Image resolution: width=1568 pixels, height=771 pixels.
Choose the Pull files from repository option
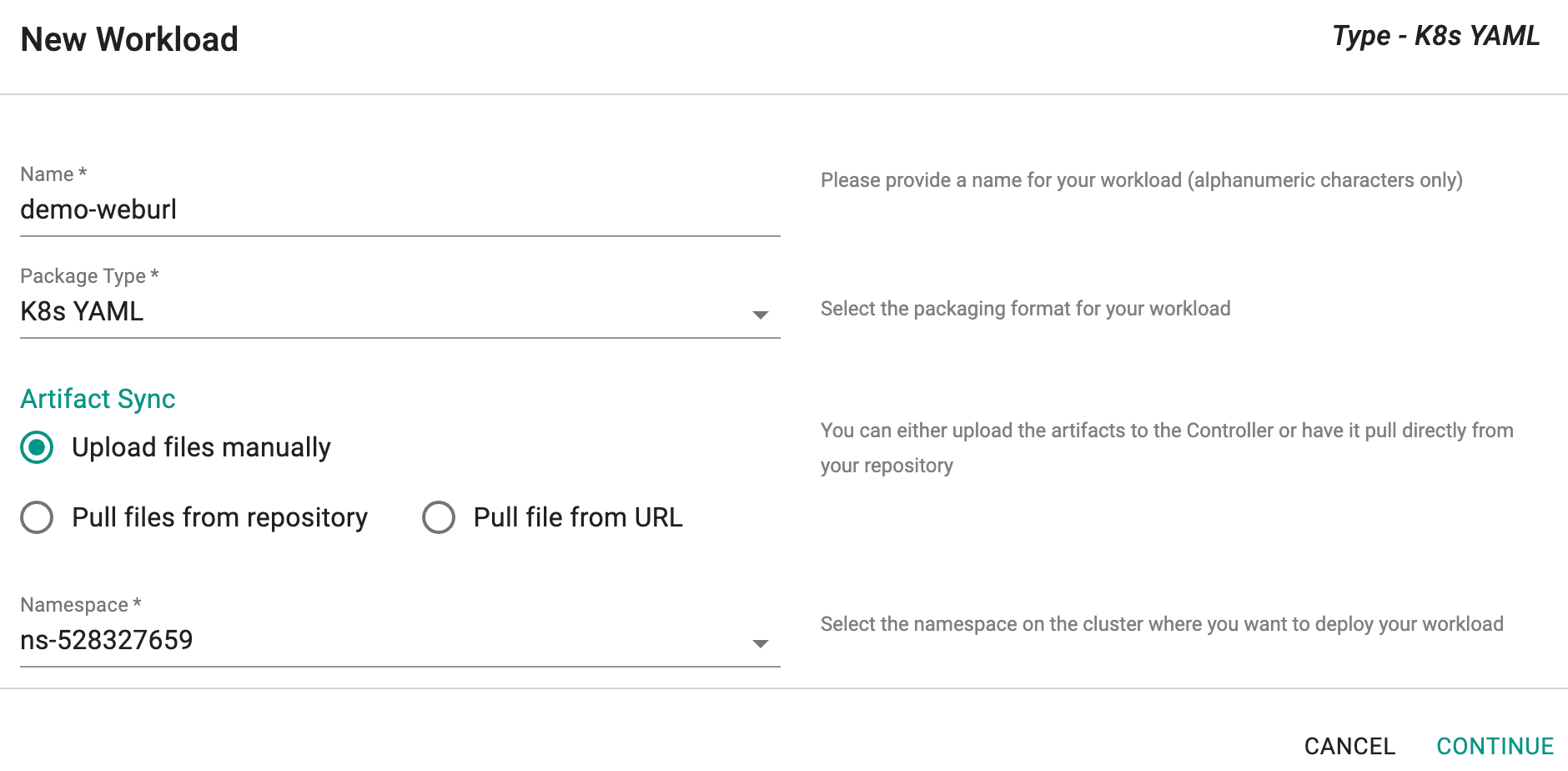pos(38,517)
